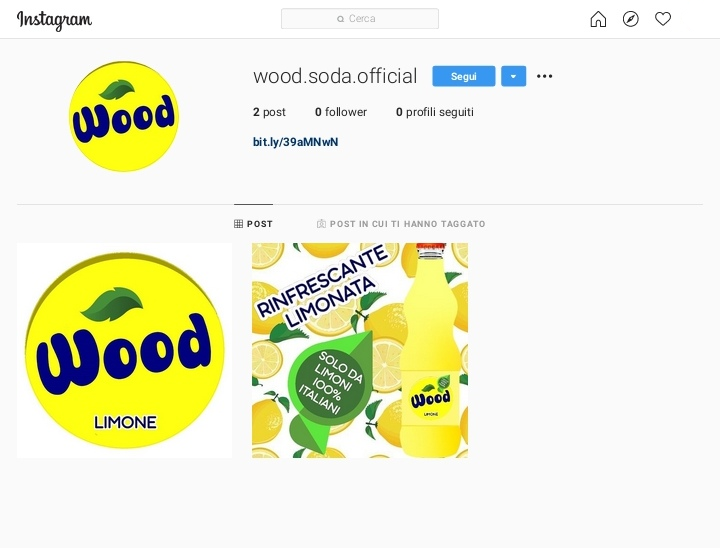Switch to Post in cui ti hanno taggato tab

[401, 224]
